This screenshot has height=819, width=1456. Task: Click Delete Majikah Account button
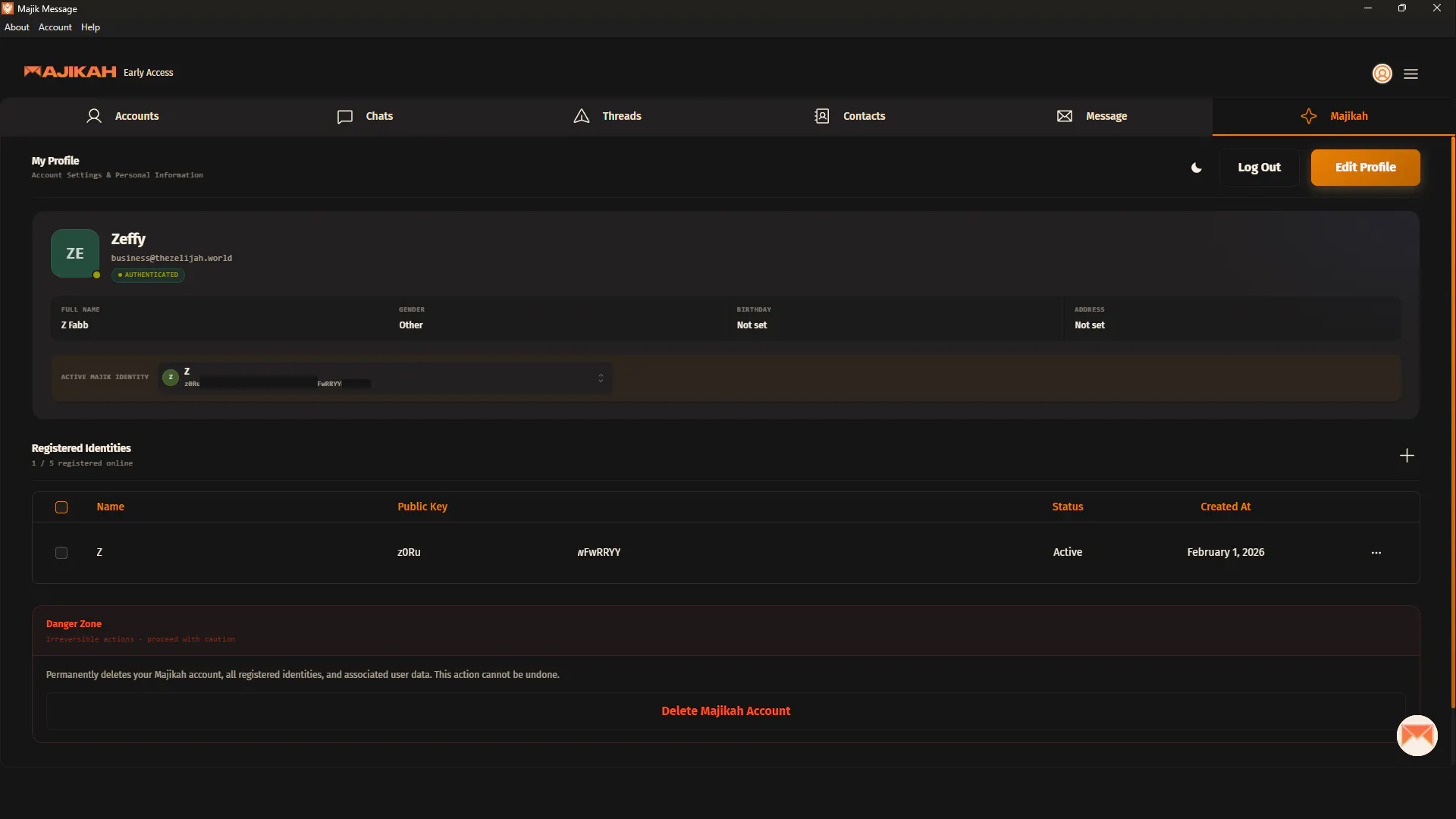pyautogui.click(x=726, y=711)
